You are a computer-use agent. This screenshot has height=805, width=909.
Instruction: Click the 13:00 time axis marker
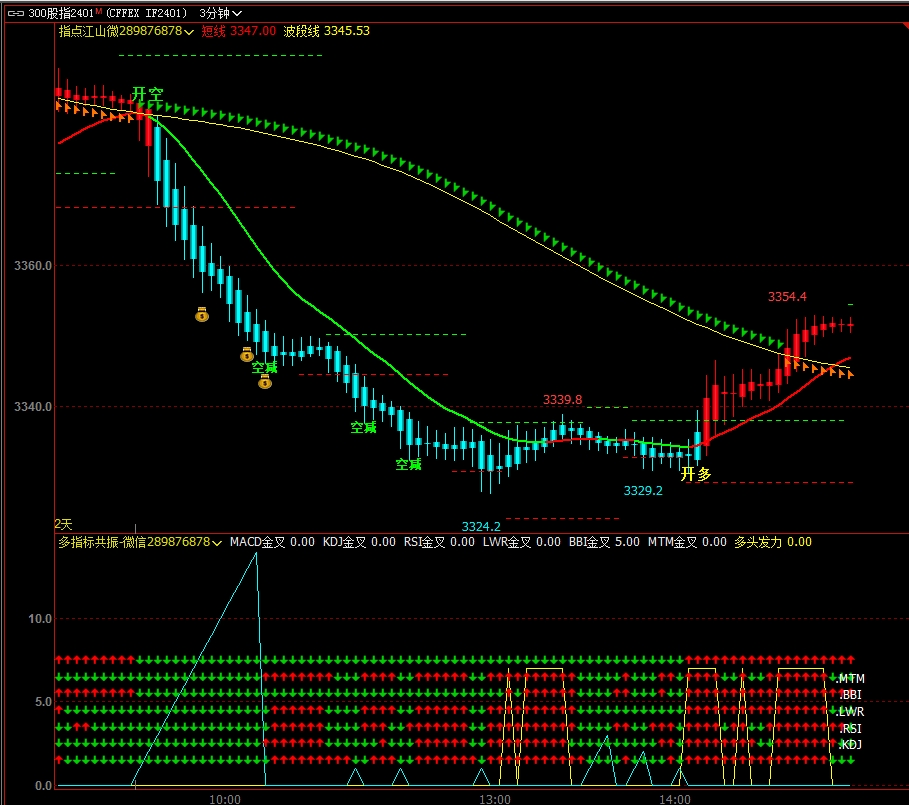495,799
